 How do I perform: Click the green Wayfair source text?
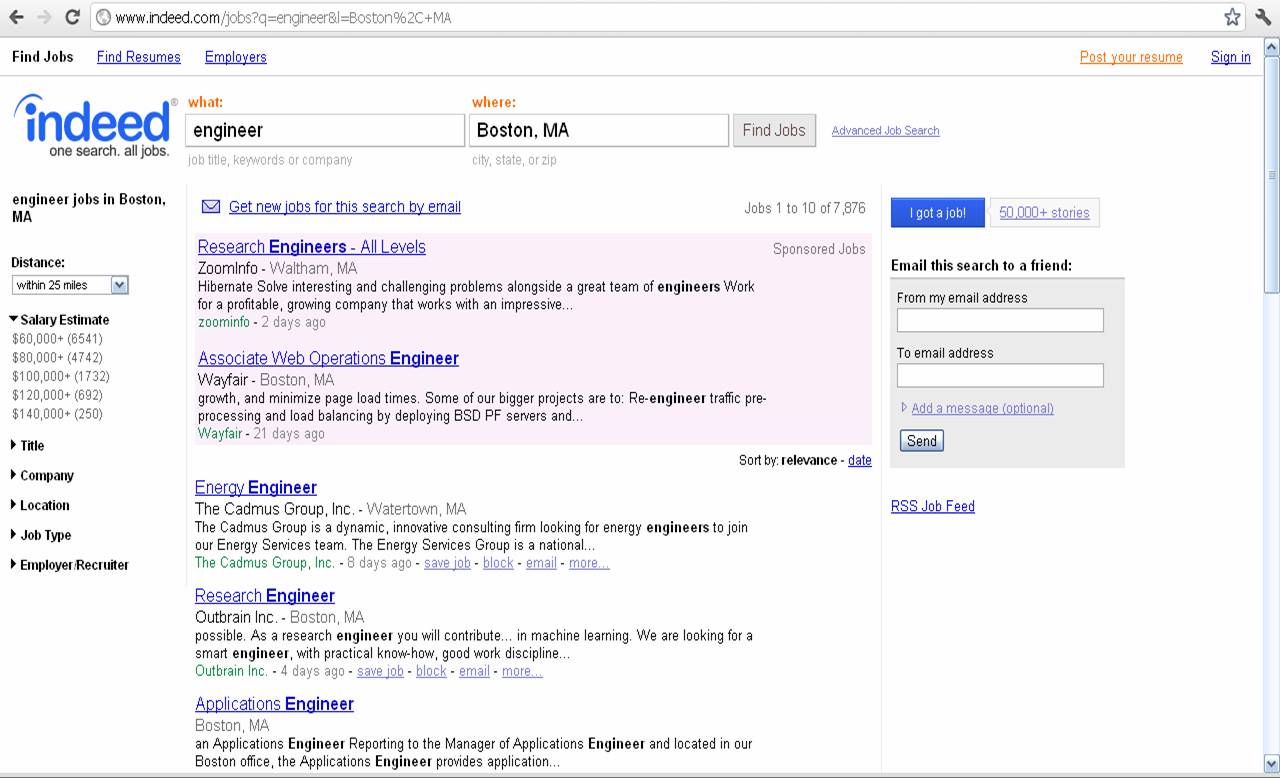[220, 433]
